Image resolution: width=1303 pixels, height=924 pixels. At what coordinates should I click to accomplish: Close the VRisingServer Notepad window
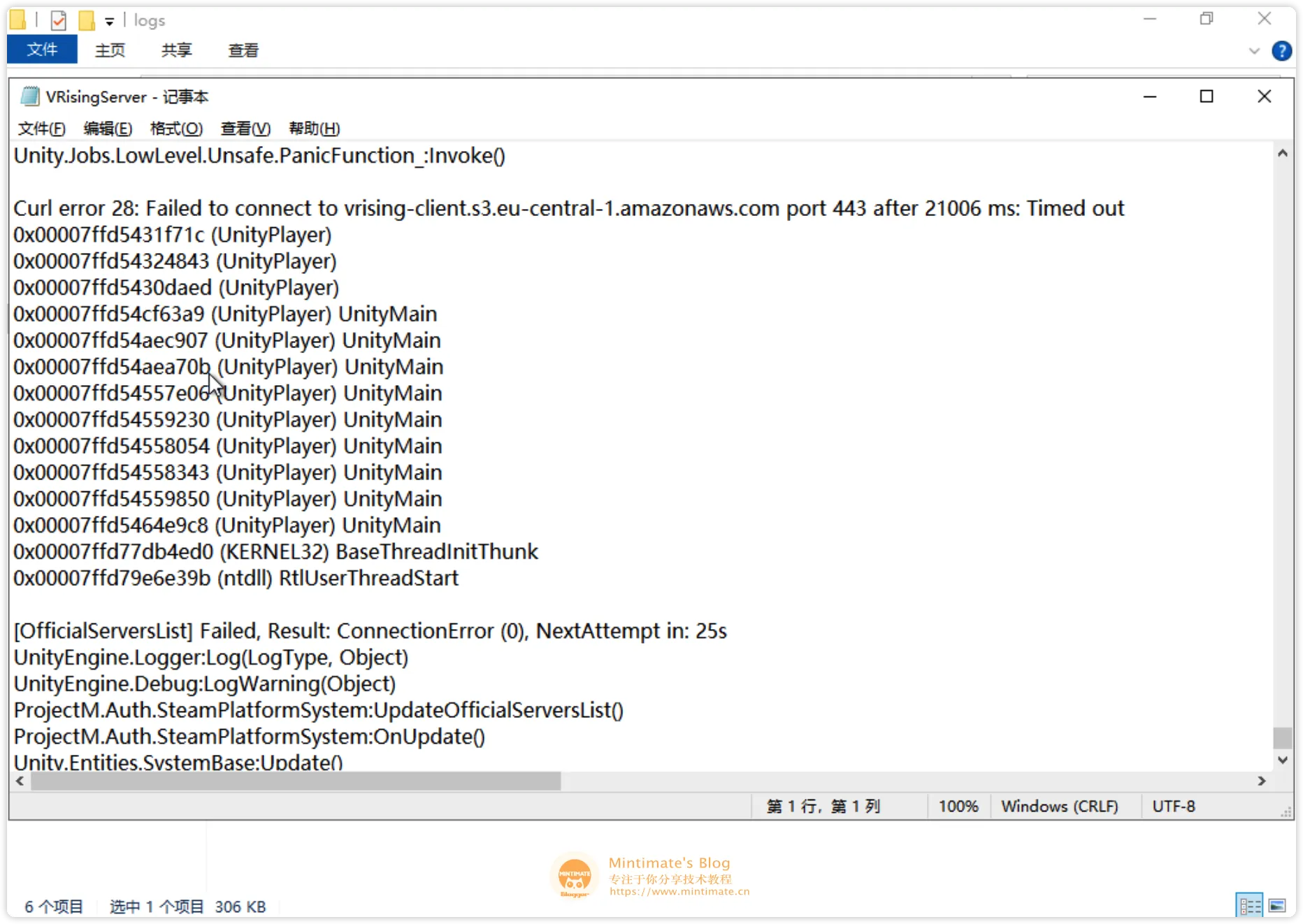point(1264,96)
